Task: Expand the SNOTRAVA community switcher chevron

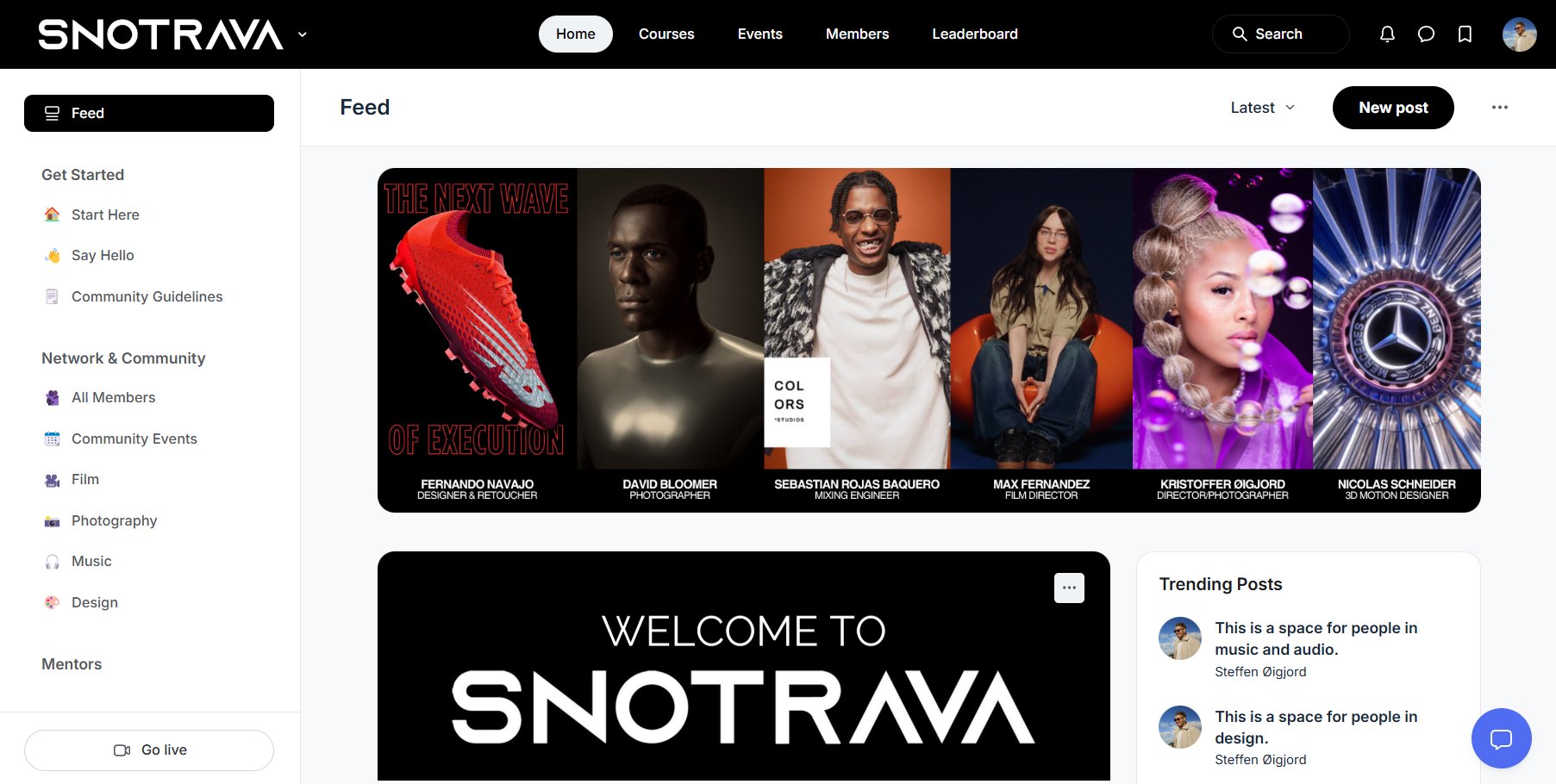Action: coord(303,34)
